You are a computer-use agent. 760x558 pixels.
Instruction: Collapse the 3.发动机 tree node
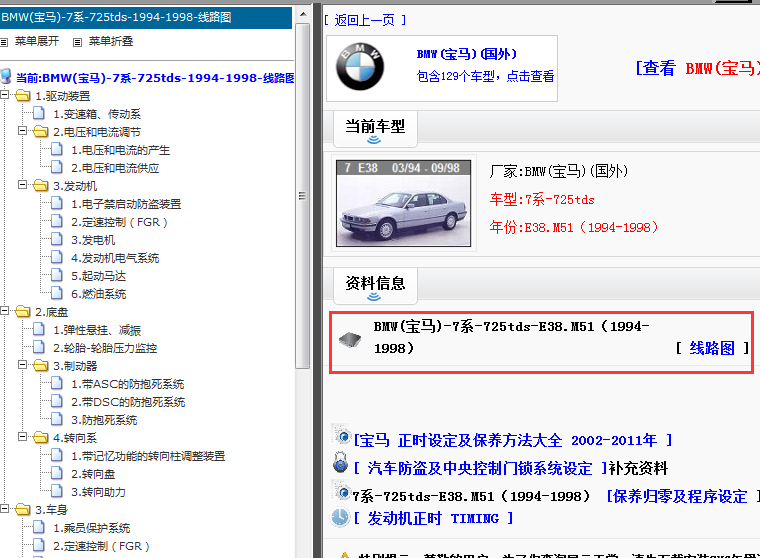click(22, 185)
